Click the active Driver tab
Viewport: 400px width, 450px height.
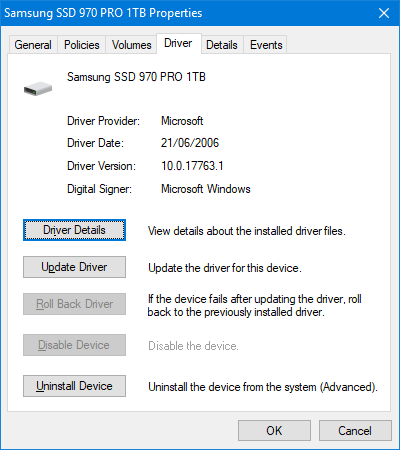[x=178, y=43]
